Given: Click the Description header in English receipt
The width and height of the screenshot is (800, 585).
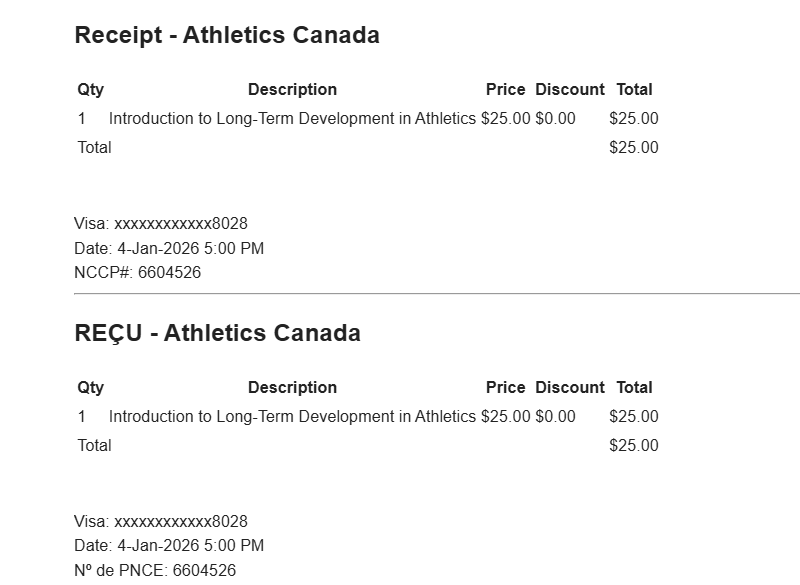Looking at the screenshot, I should pos(292,89).
